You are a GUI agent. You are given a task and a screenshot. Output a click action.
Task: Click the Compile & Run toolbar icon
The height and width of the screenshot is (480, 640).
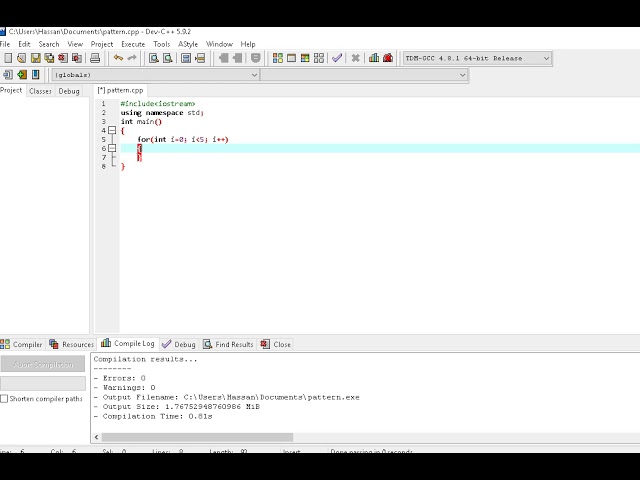[x=305, y=58]
